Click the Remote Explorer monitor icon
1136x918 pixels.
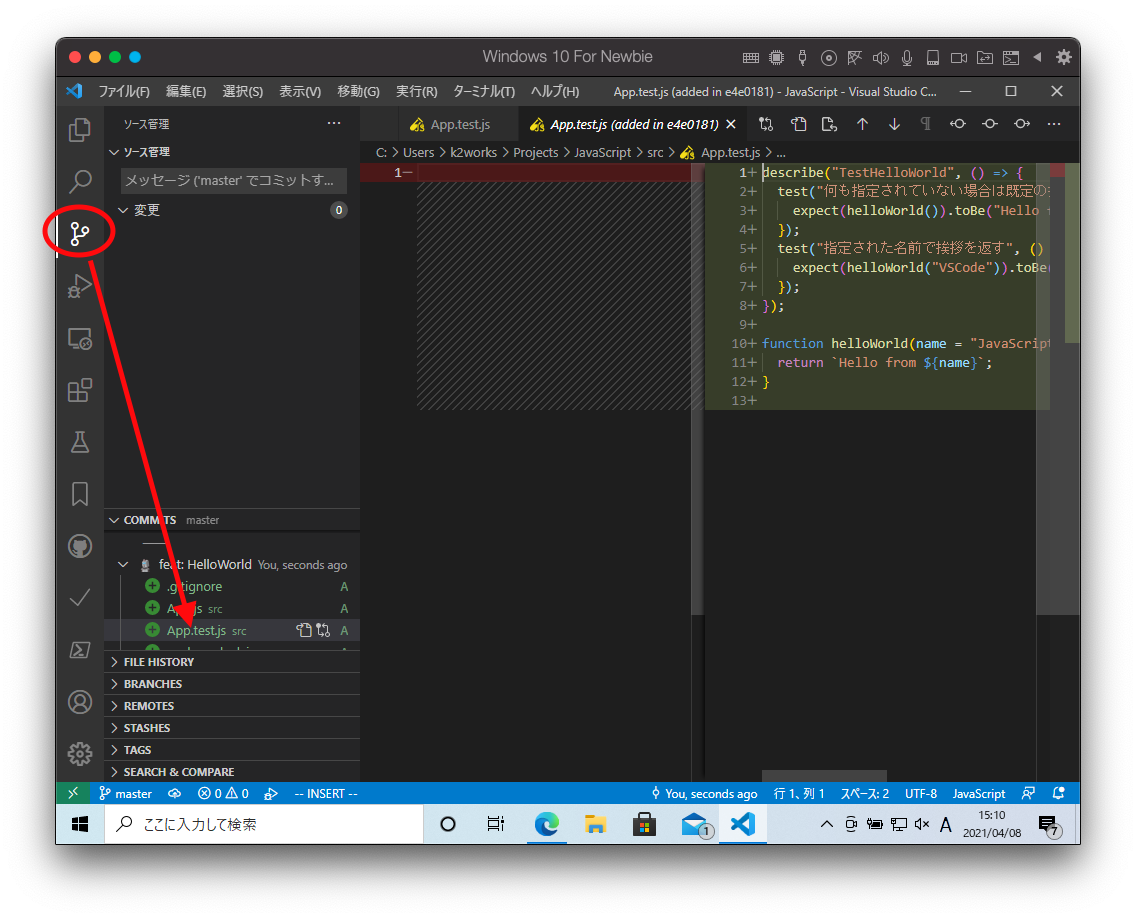pos(80,338)
